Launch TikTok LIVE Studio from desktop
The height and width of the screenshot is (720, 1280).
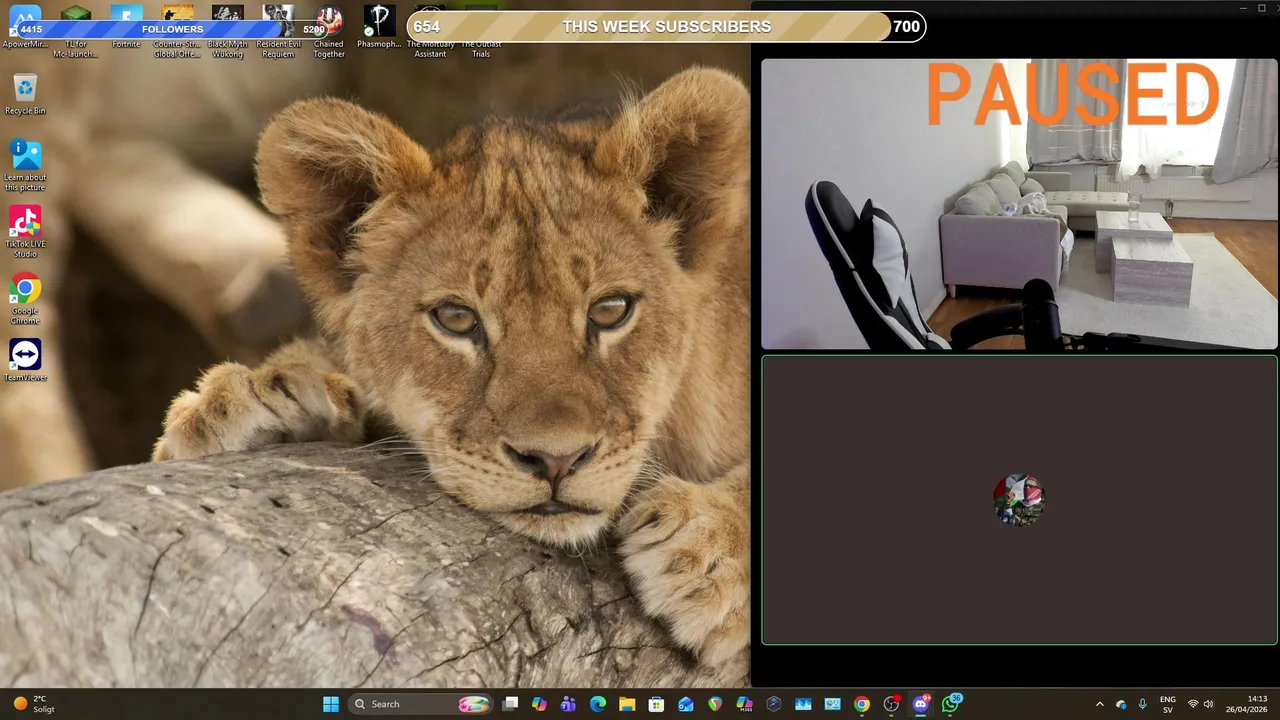25,232
